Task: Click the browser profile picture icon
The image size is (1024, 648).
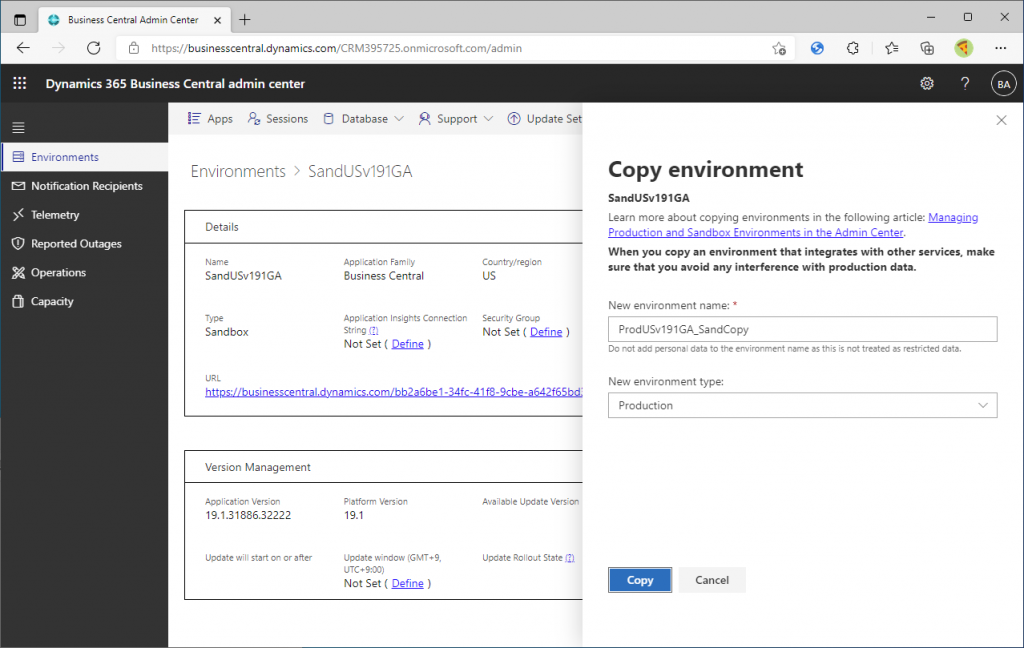Action: 964,48
